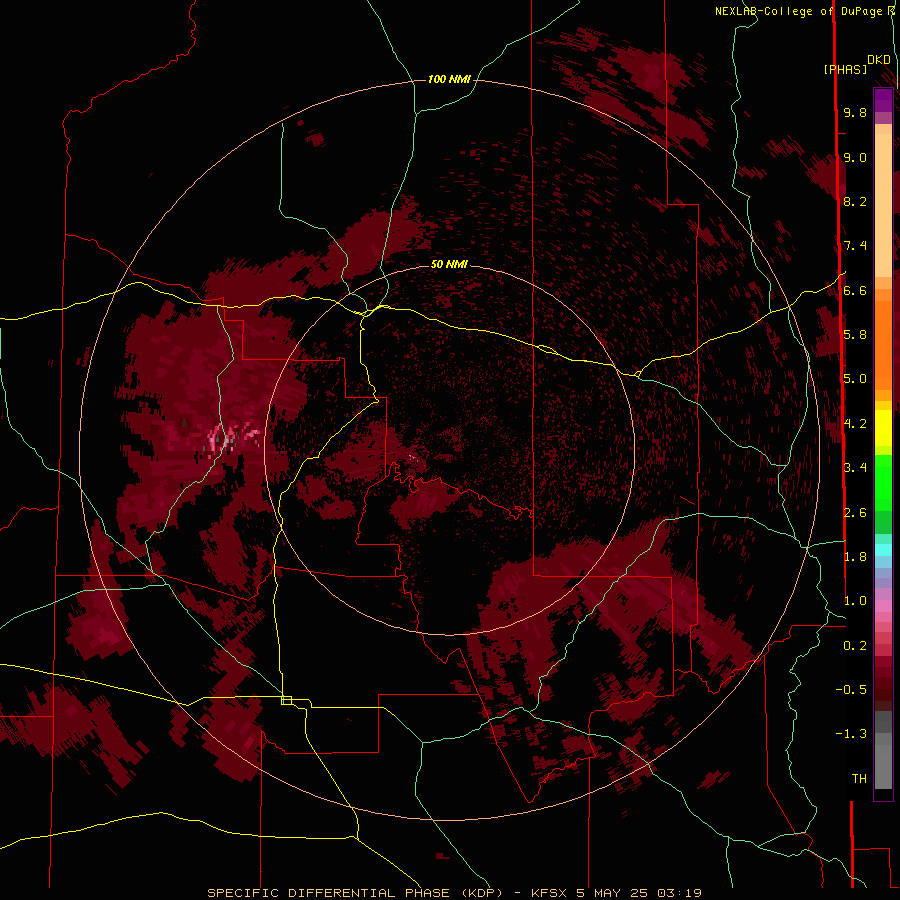Pick the purple top color bar segment
Screen dimensions: 900x900
pyautogui.click(x=883, y=100)
